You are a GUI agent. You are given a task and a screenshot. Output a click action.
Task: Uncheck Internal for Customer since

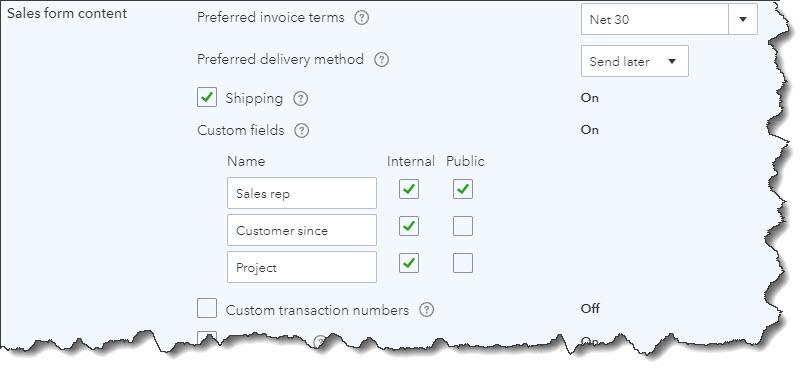click(409, 226)
